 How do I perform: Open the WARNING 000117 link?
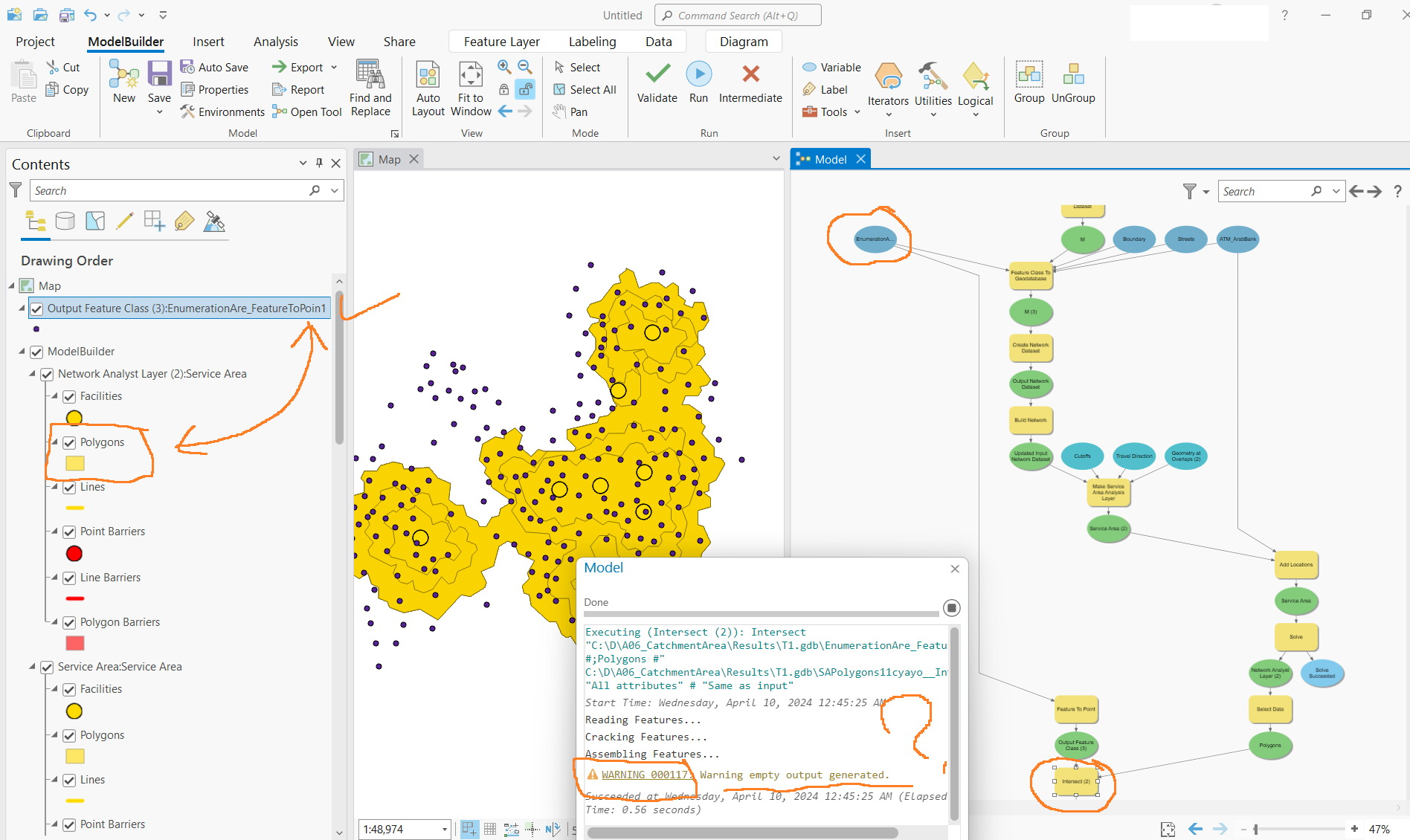(645, 775)
